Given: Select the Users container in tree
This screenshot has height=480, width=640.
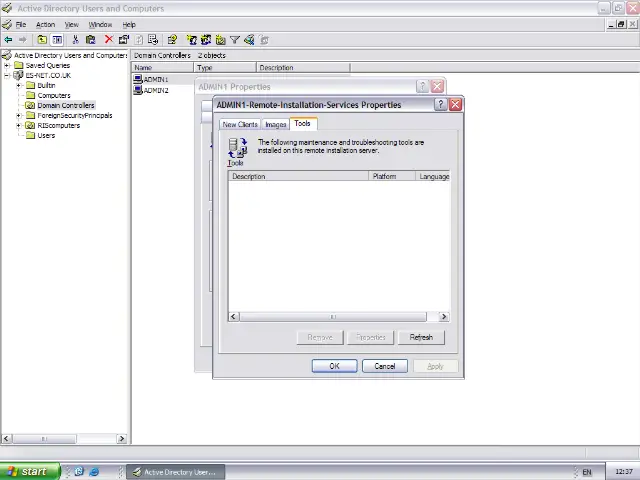Looking at the screenshot, I should point(46,135).
